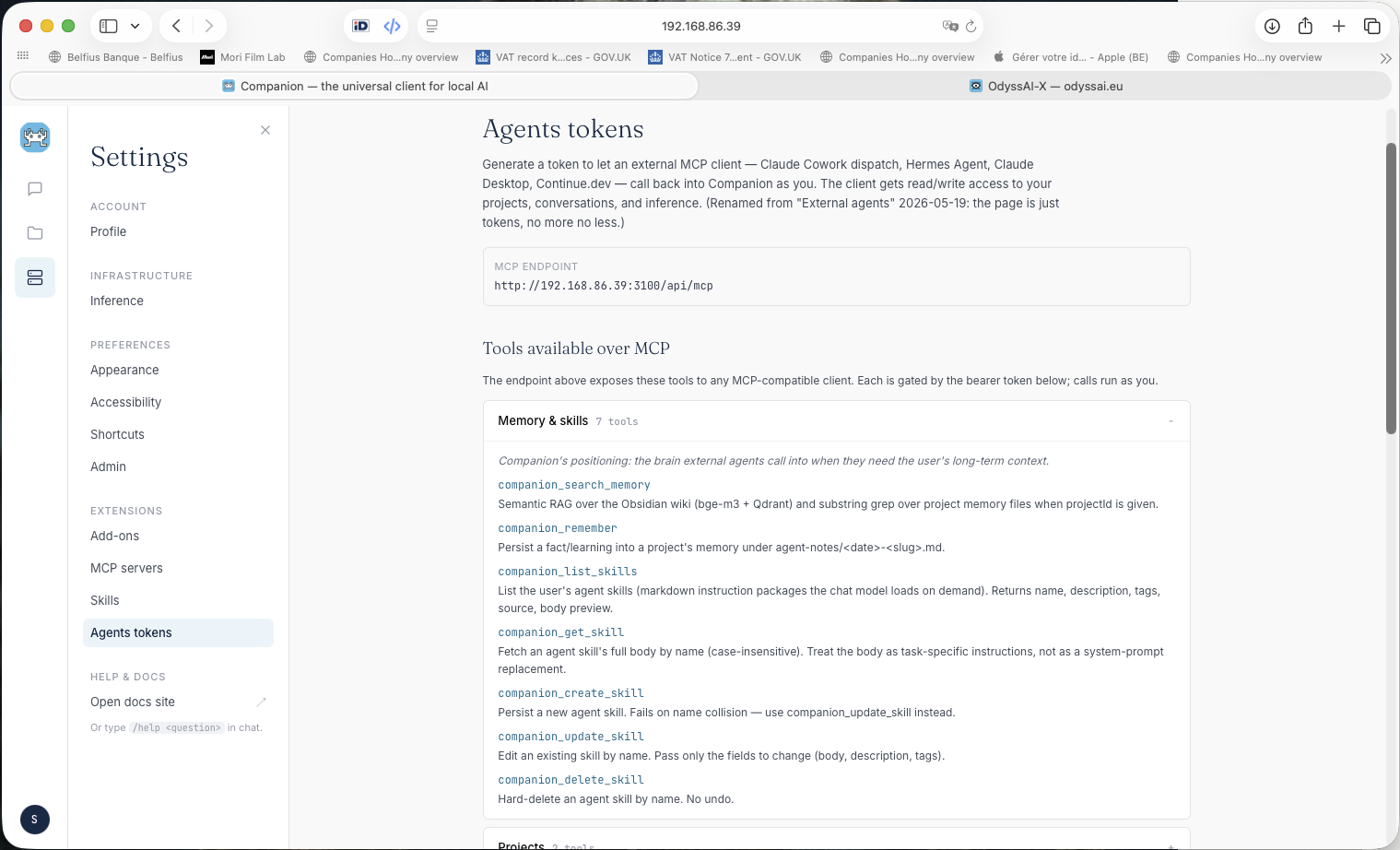Open the Admin settings page
Image resolution: width=1400 pixels, height=850 pixels.
click(x=178, y=466)
